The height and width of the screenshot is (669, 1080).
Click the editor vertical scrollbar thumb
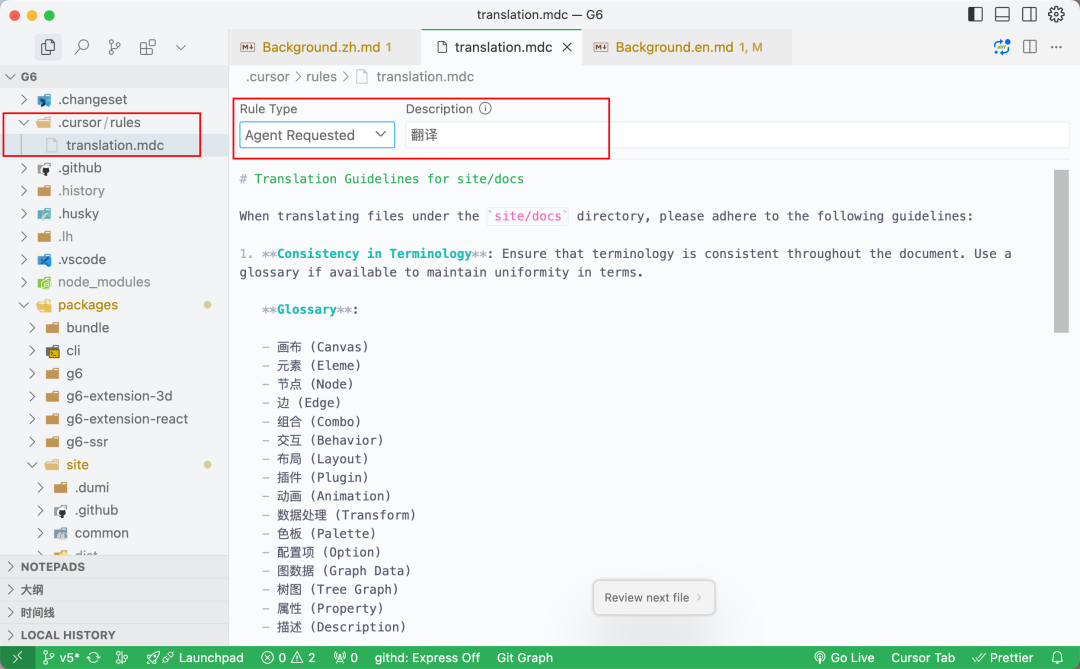click(x=1061, y=251)
